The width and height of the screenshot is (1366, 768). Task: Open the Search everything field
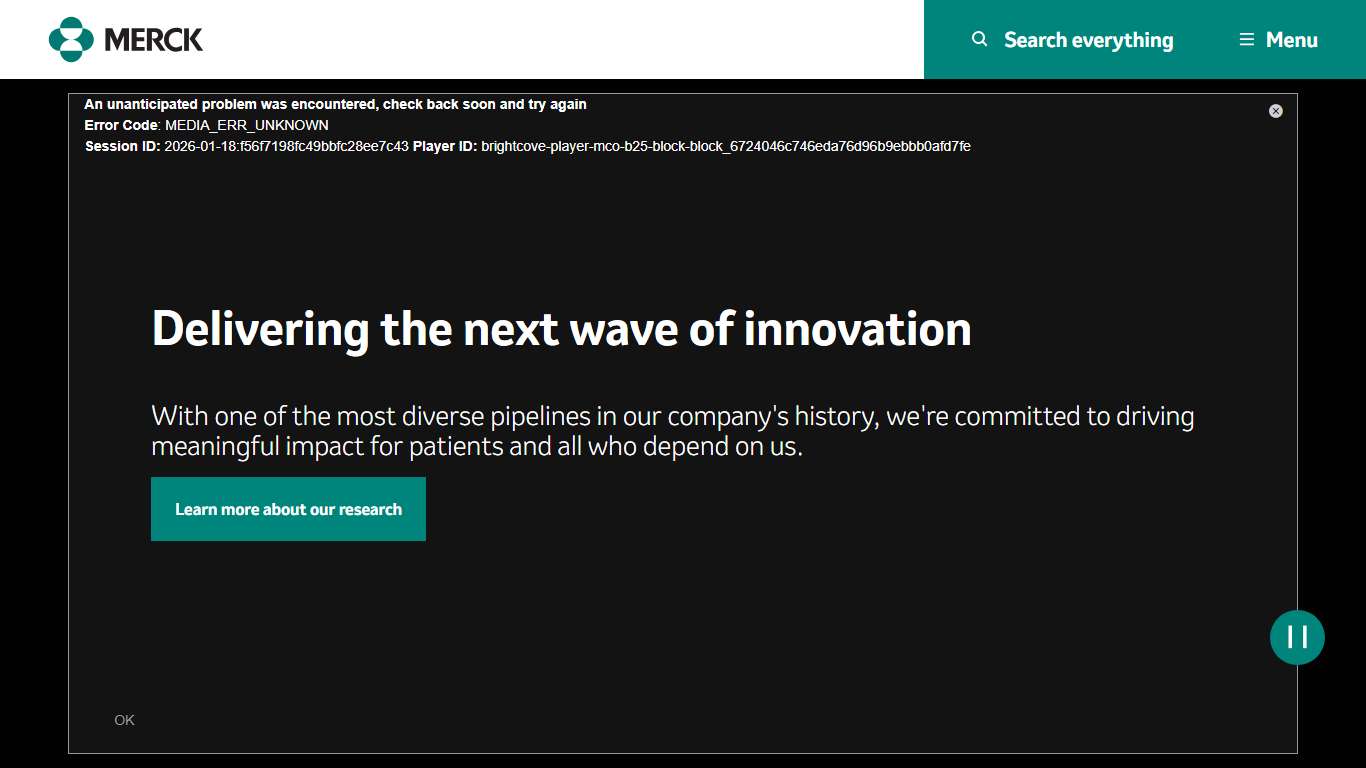[1088, 40]
